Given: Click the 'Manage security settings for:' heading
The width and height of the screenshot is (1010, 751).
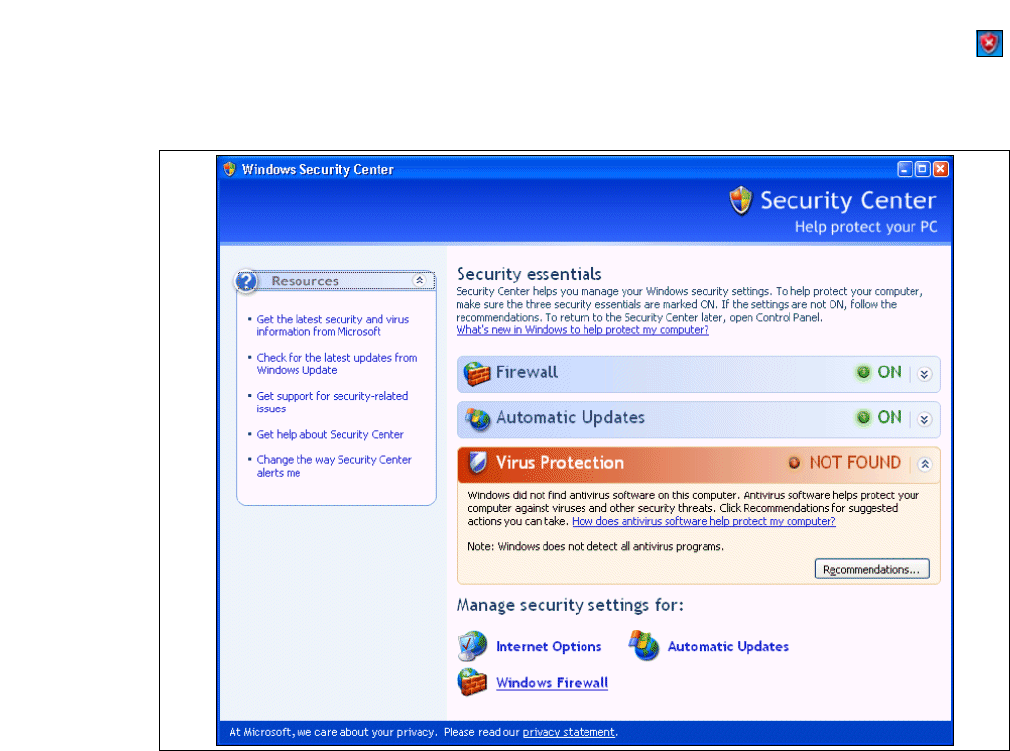Looking at the screenshot, I should (x=570, y=605).
